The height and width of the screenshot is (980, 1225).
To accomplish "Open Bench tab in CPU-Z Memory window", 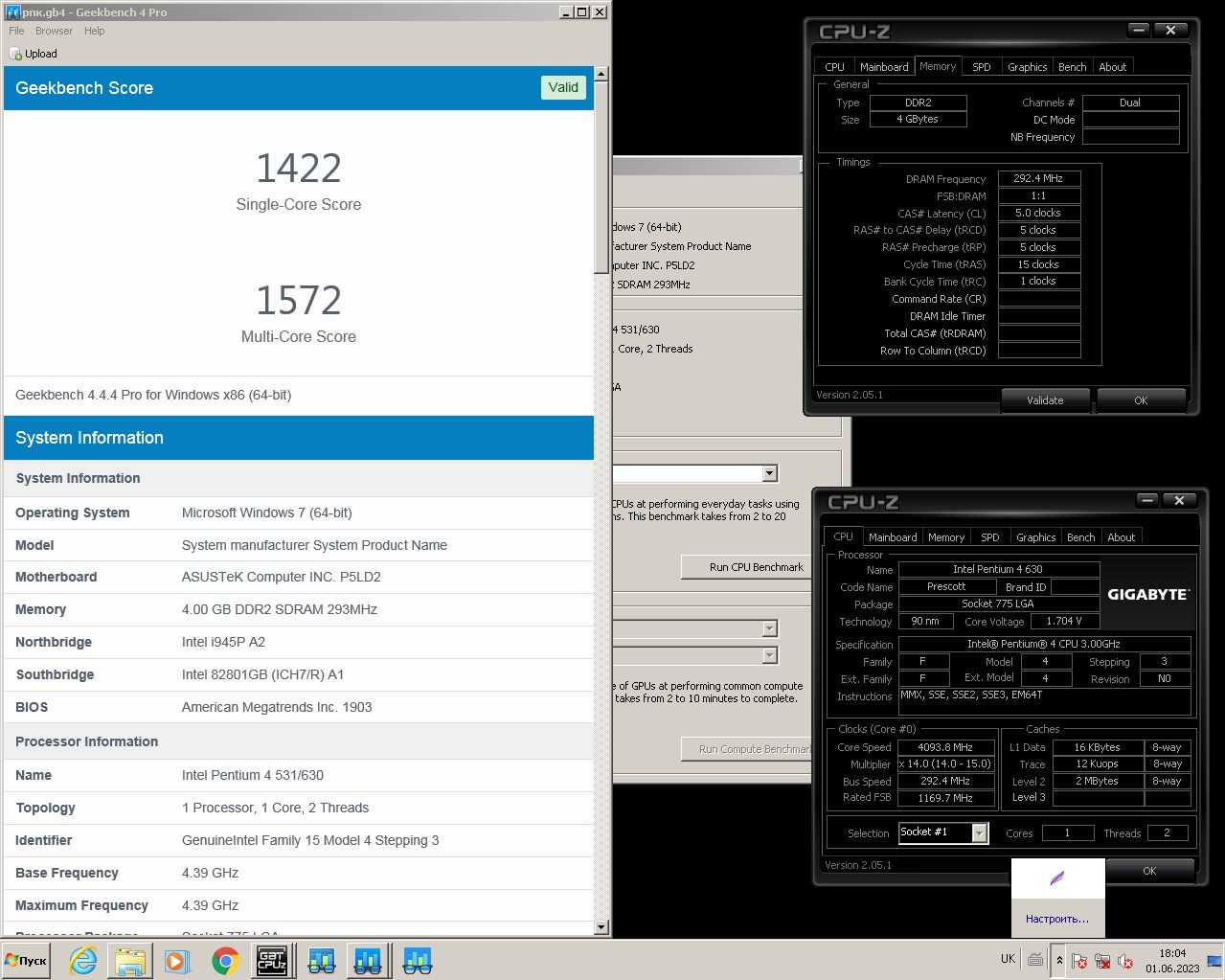I will (1072, 67).
